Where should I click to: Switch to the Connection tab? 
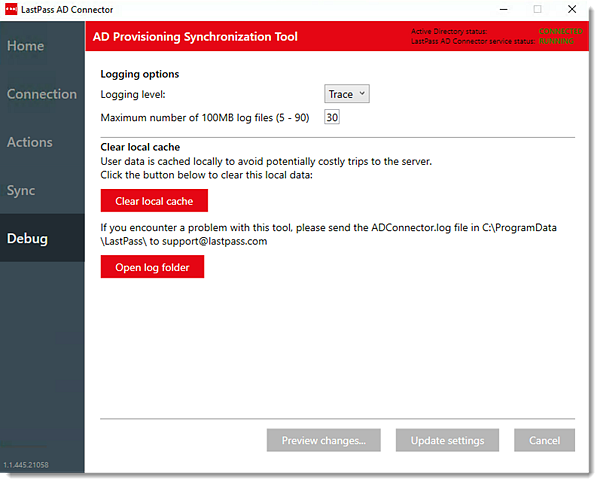point(42,94)
